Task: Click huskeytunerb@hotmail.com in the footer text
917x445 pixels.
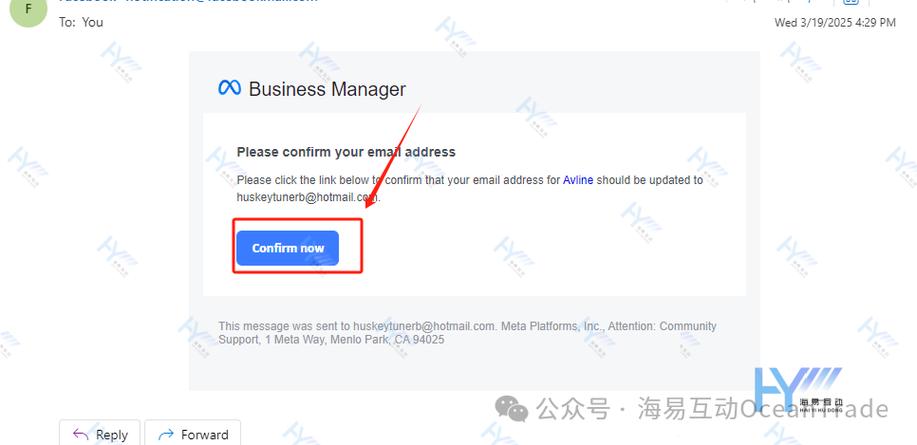Action: pyautogui.click(x=424, y=326)
